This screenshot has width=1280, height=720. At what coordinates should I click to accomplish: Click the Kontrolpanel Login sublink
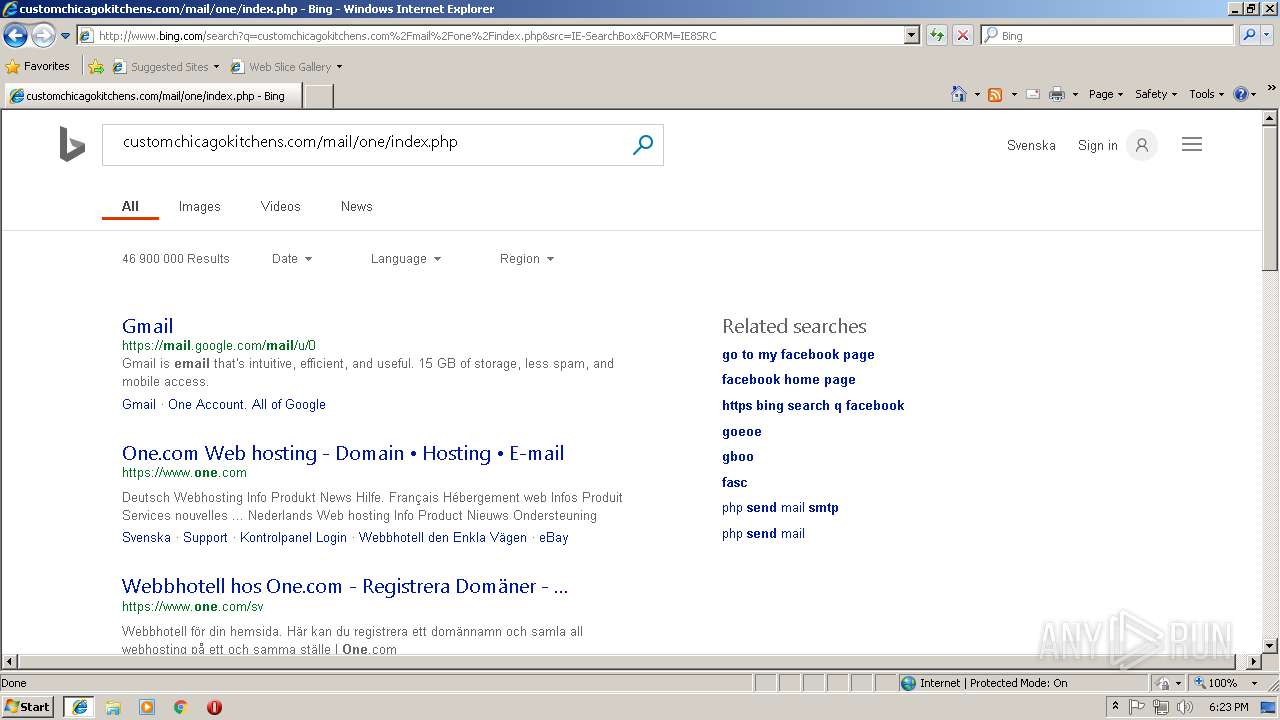pyautogui.click(x=293, y=537)
